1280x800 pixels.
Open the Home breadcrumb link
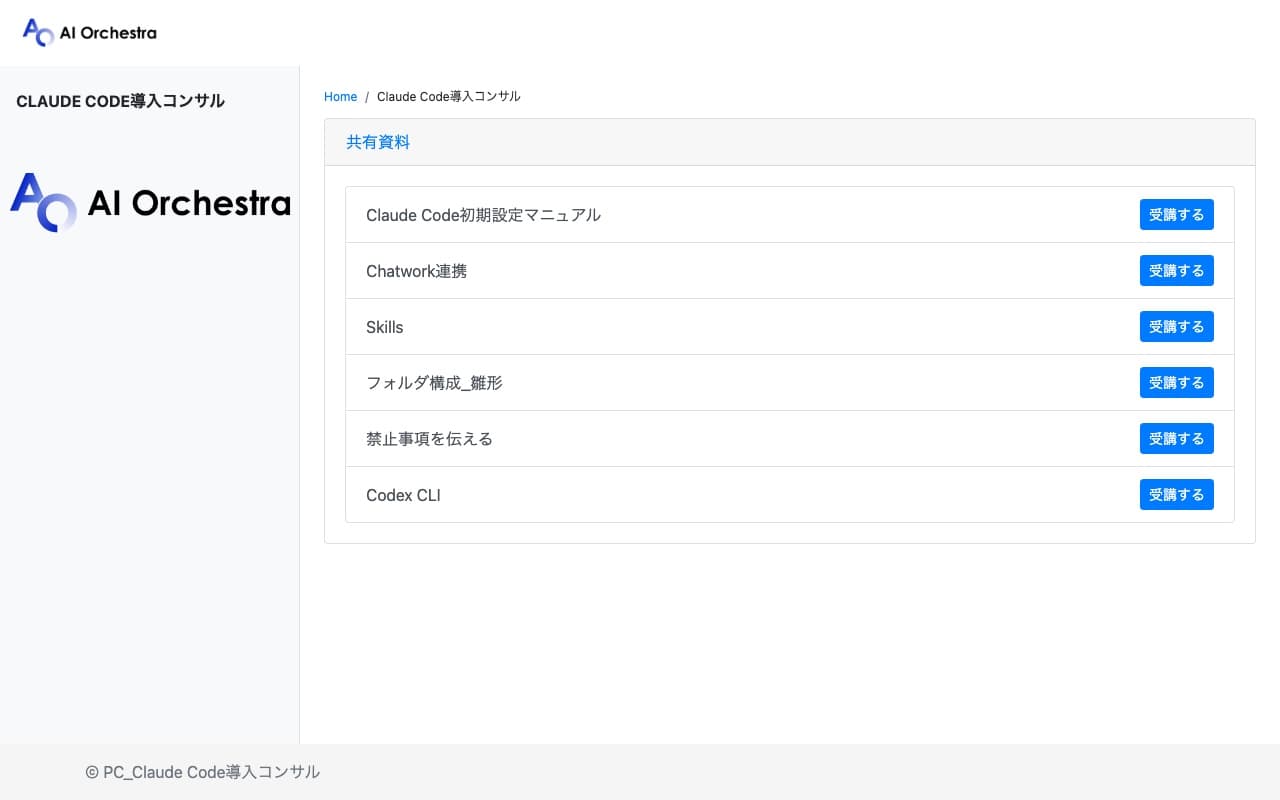click(340, 97)
